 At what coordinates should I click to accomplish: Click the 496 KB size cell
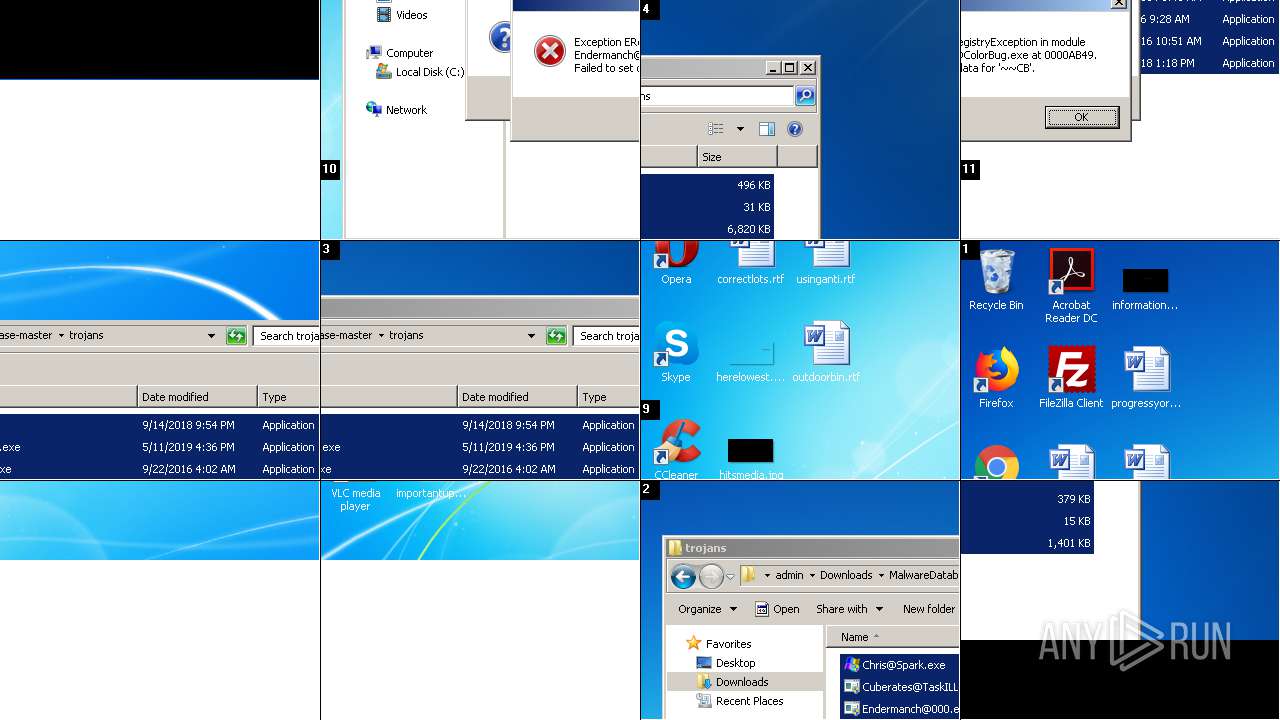pos(753,185)
